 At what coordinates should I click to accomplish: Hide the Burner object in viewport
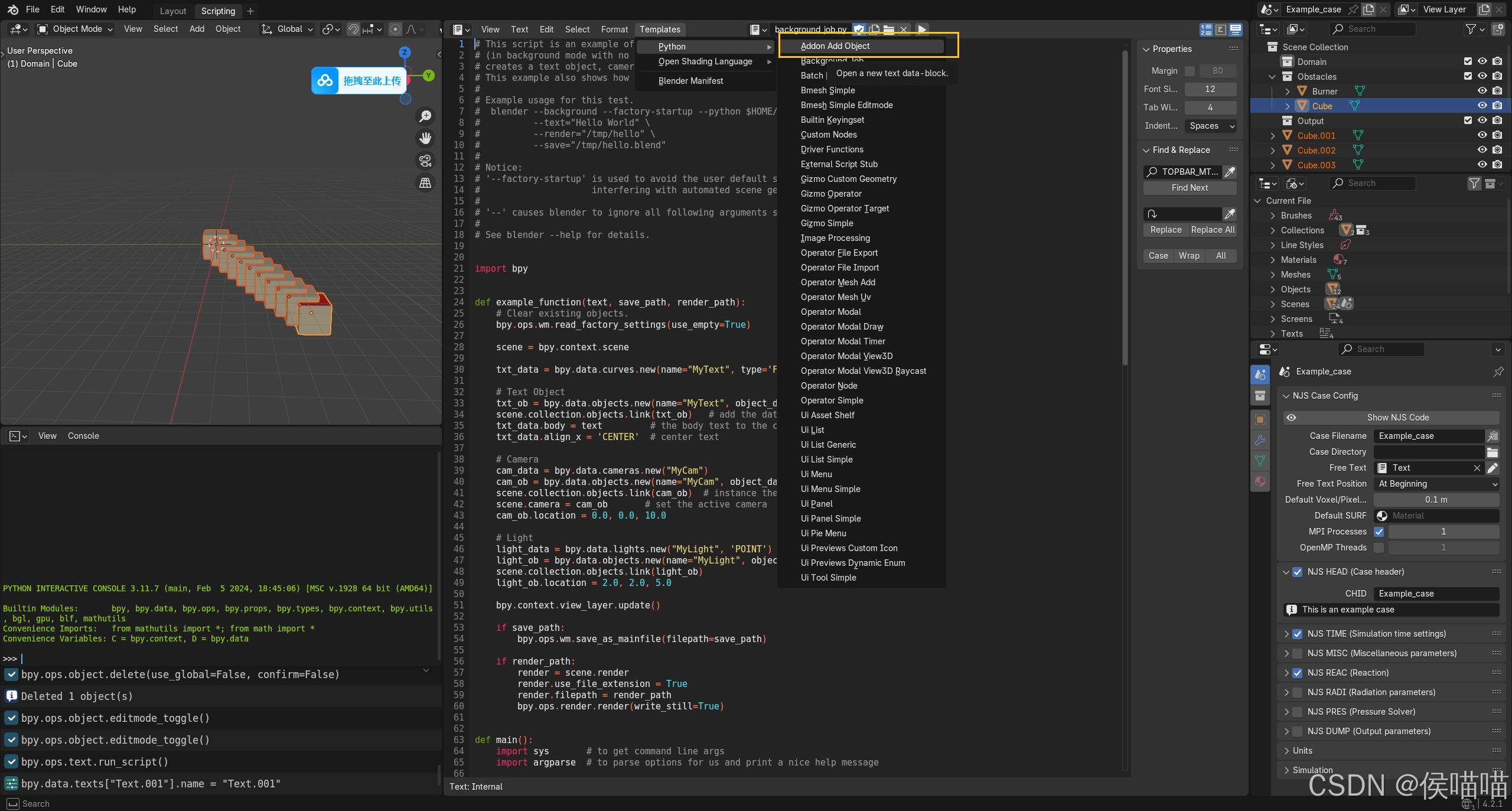[1482, 91]
